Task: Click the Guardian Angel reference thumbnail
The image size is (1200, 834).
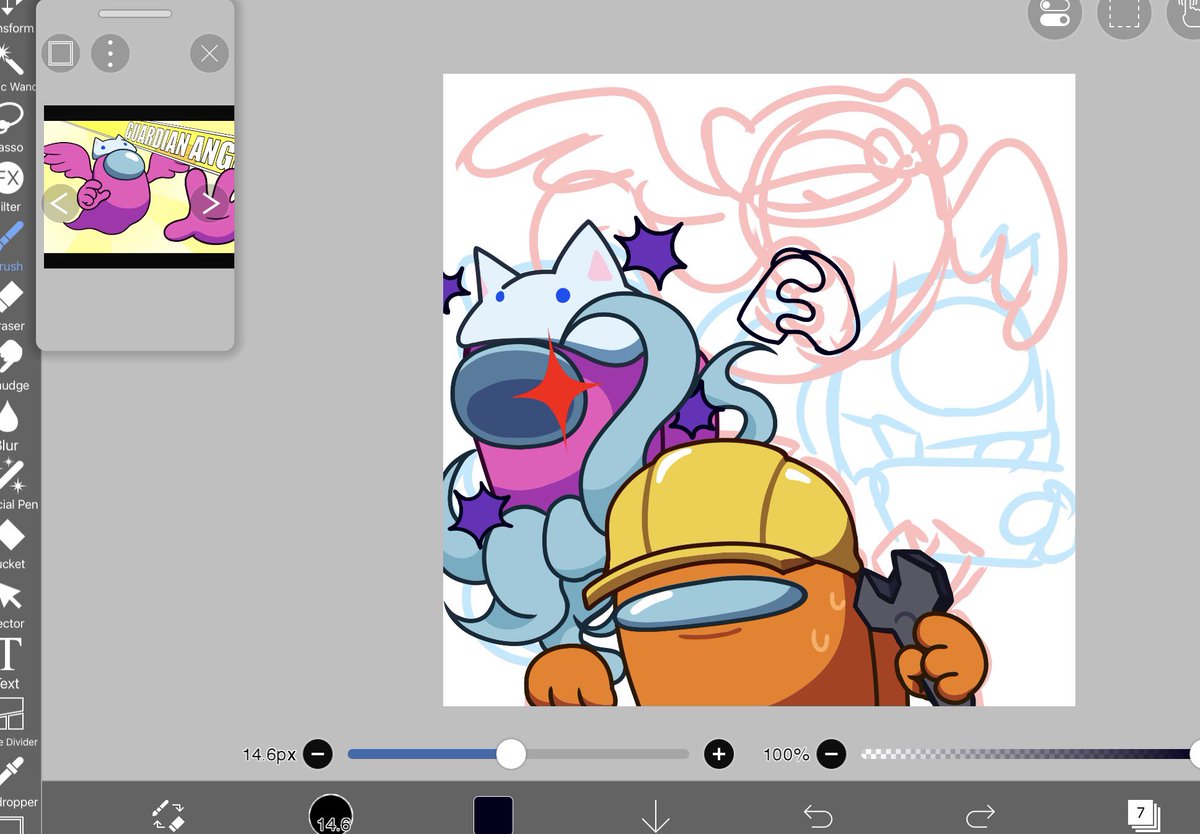Action: 139,187
